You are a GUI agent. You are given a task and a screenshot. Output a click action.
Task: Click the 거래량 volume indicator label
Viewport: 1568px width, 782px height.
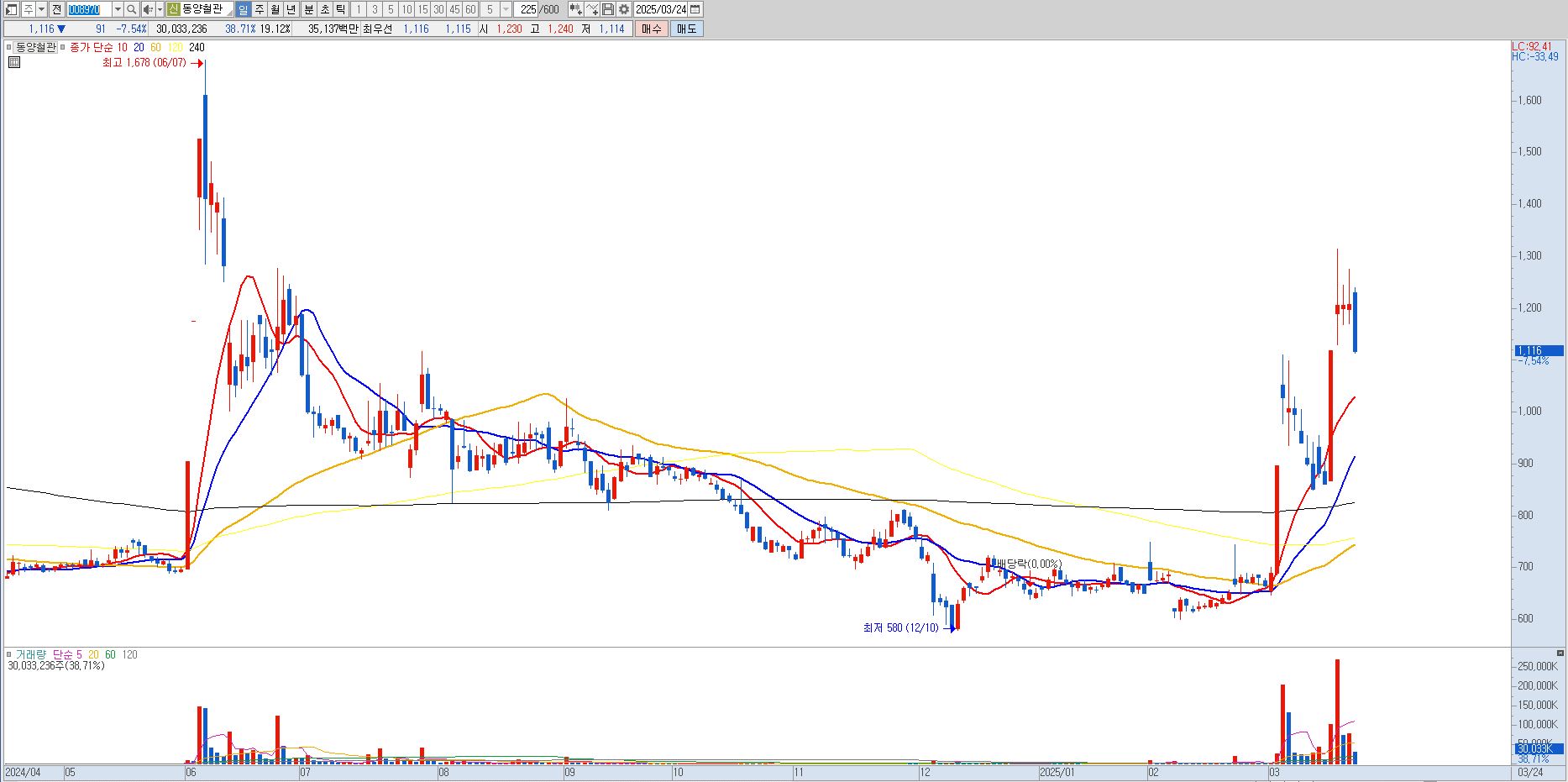30,654
